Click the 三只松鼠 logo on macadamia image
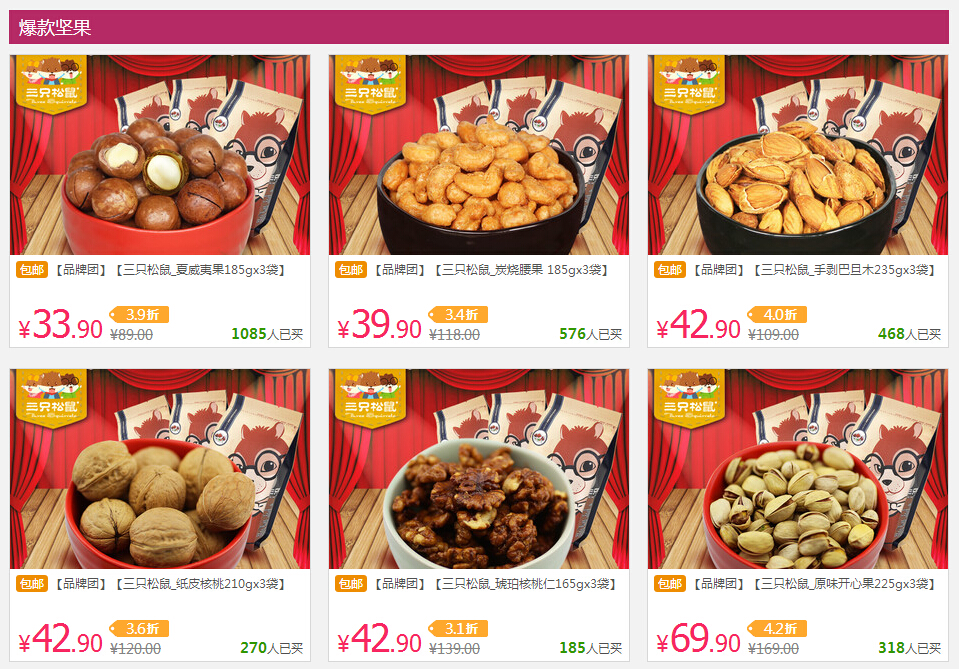 coord(51,84)
